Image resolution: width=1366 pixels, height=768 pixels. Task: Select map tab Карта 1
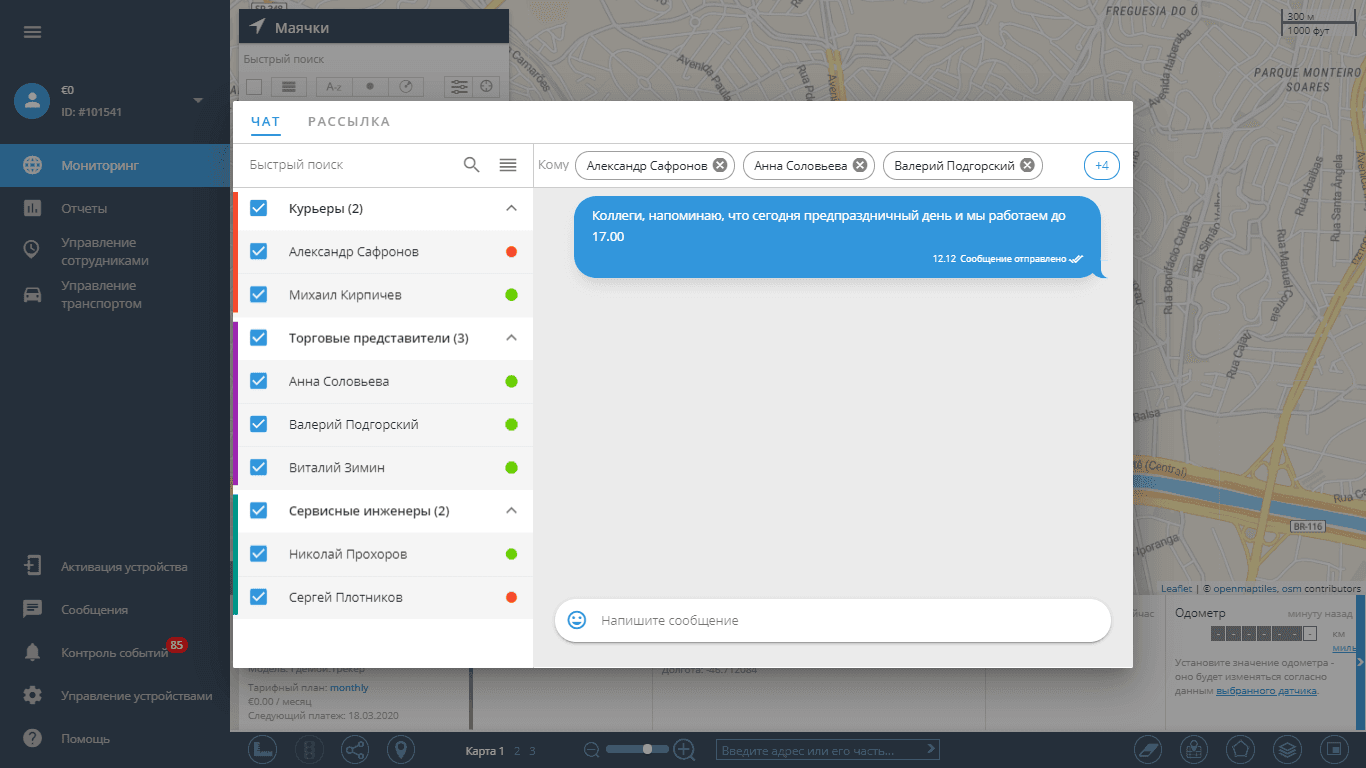tap(485, 750)
